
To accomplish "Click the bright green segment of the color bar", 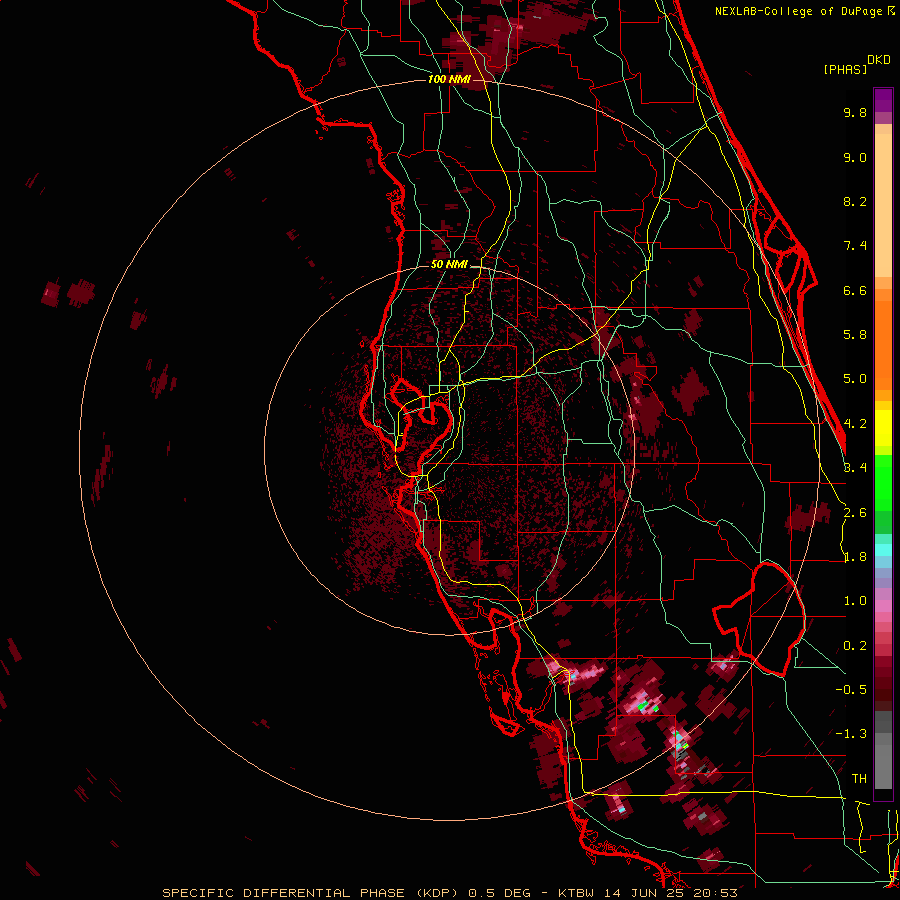I will click(x=883, y=484).
